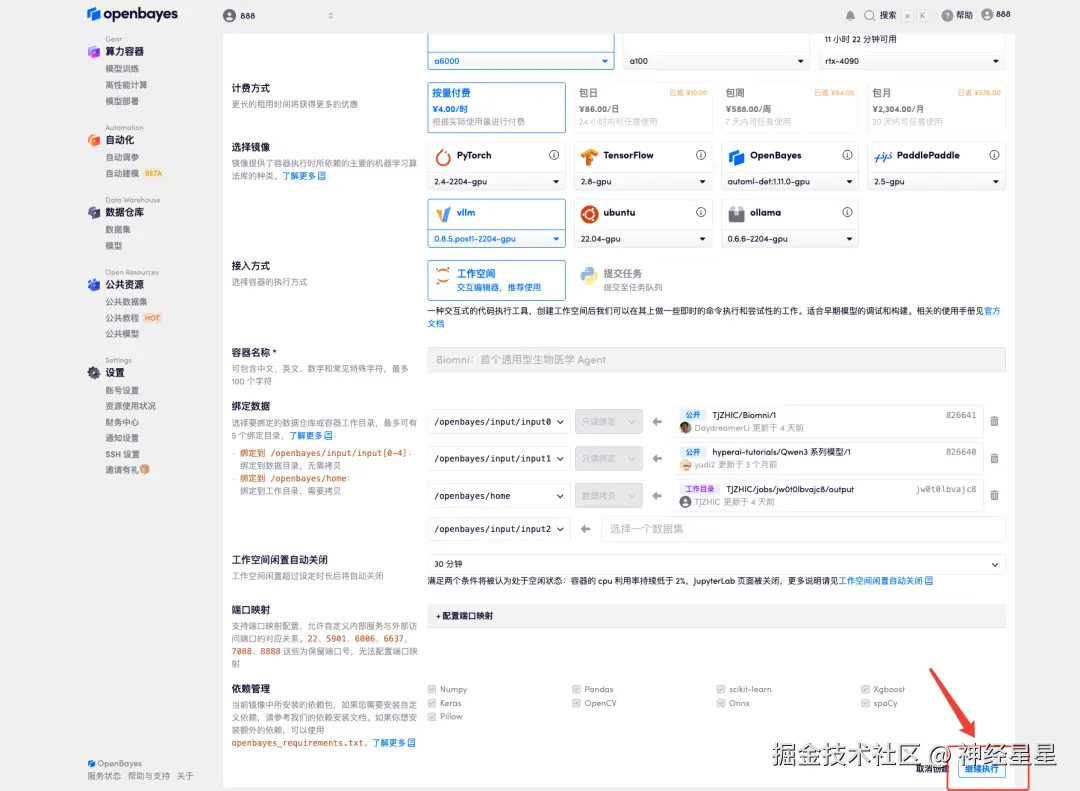Click the 继续执行 button
Screen dimensions: 1080x791
tap(982, 768)
